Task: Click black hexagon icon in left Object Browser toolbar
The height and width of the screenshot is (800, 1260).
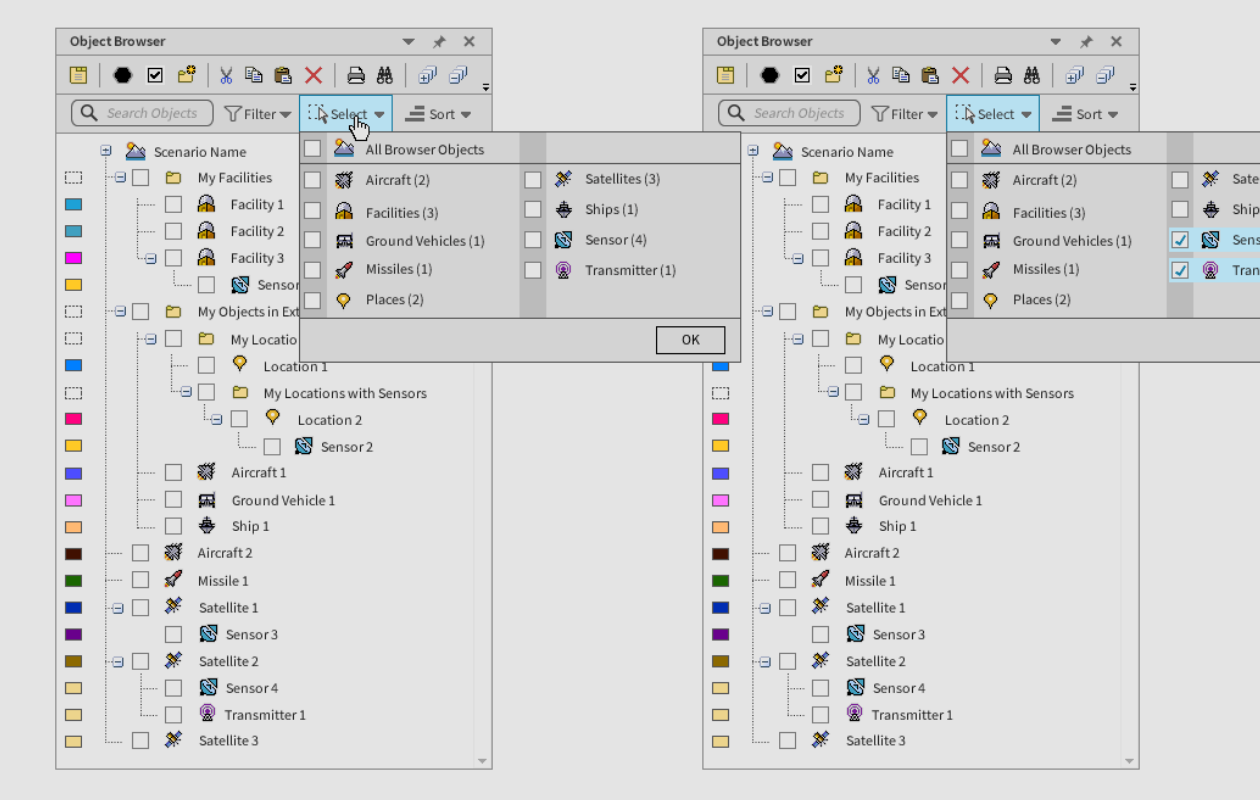Action: 123,75
